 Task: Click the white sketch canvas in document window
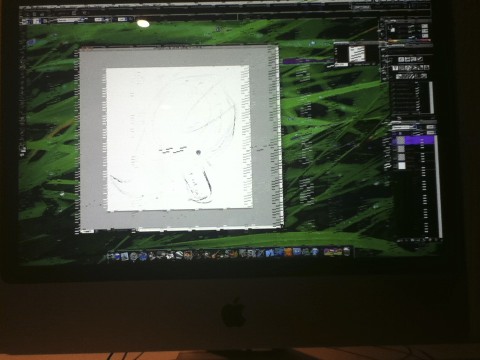coord(179,138)
